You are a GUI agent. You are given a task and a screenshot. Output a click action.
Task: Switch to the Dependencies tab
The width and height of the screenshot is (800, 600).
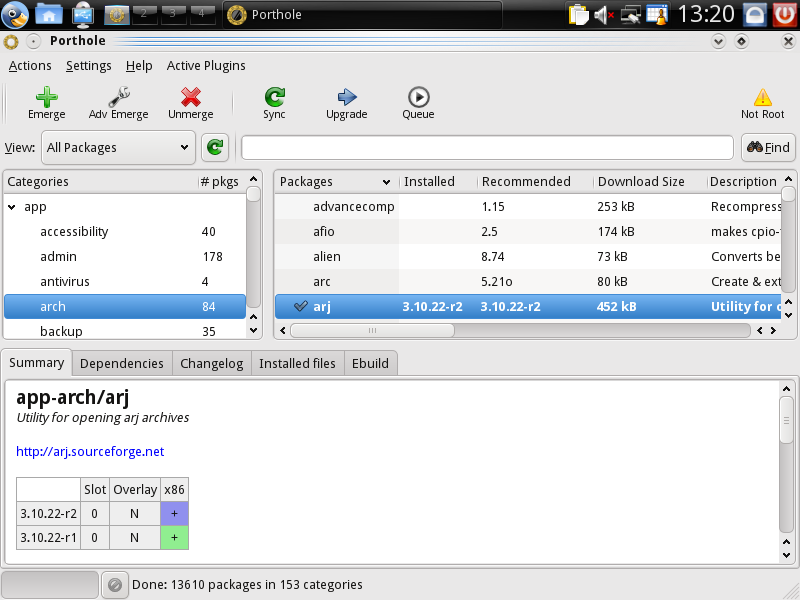[122, 363]
